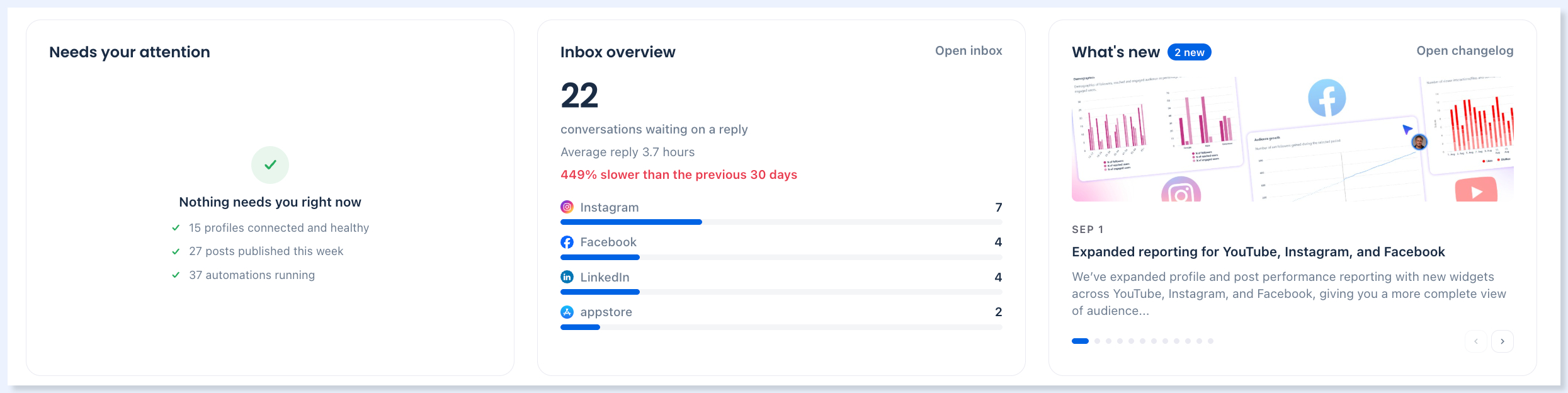Click the Instagram conversations progress bar
The image size is (1568, 393).
tap(781, 222)
